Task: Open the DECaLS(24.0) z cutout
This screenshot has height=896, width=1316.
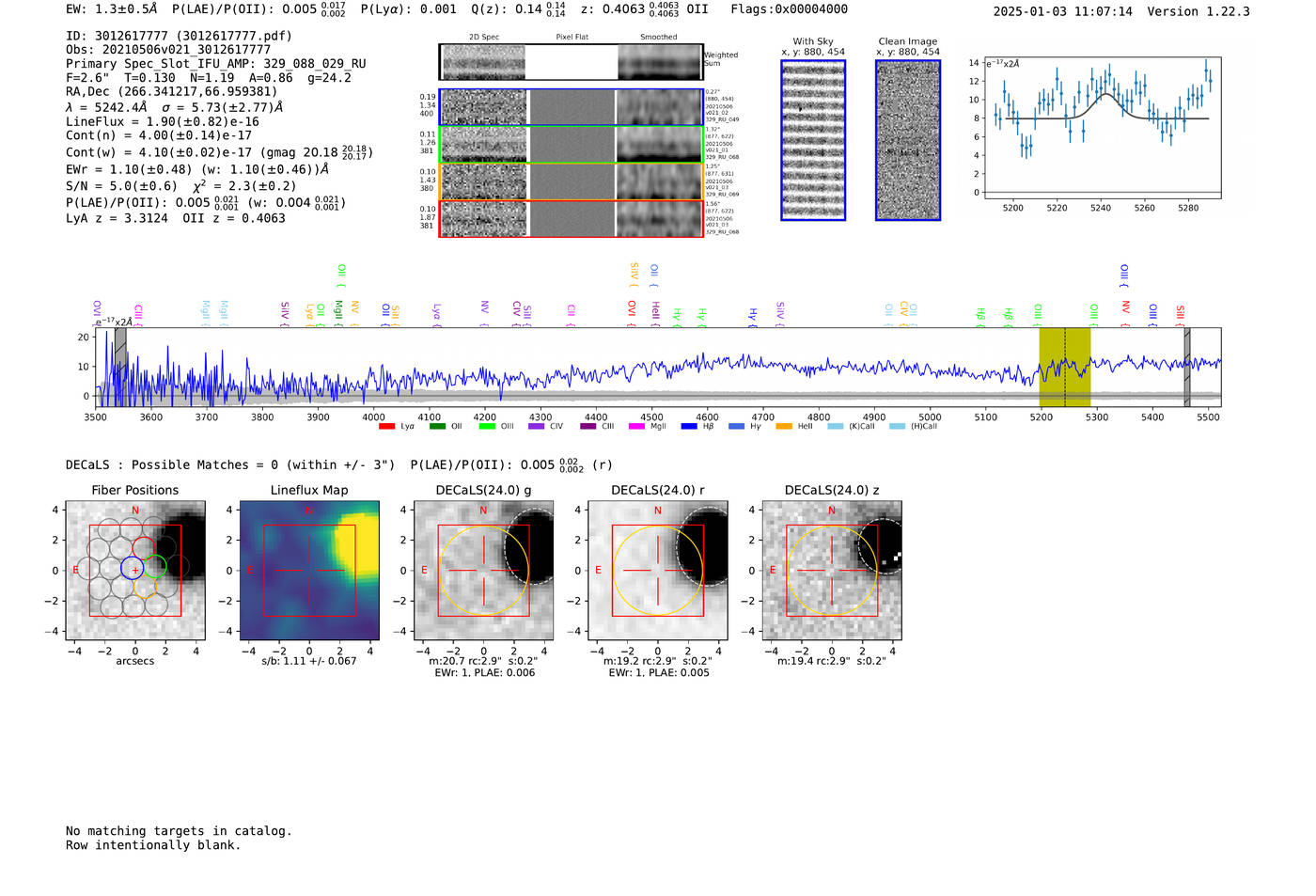Action: (x=832, y=572)
